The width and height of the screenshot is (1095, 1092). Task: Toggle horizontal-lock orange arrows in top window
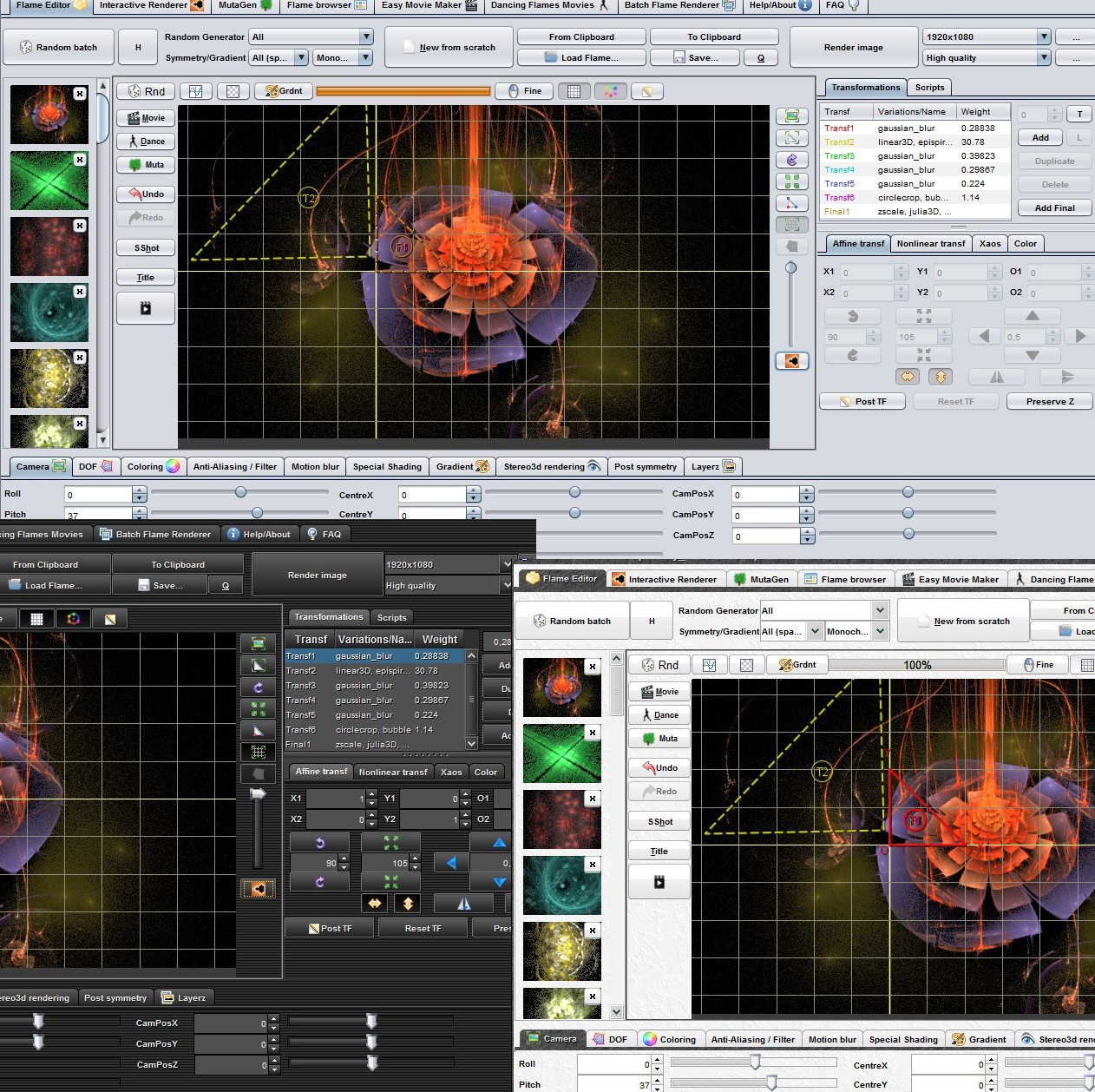point(908,377)
